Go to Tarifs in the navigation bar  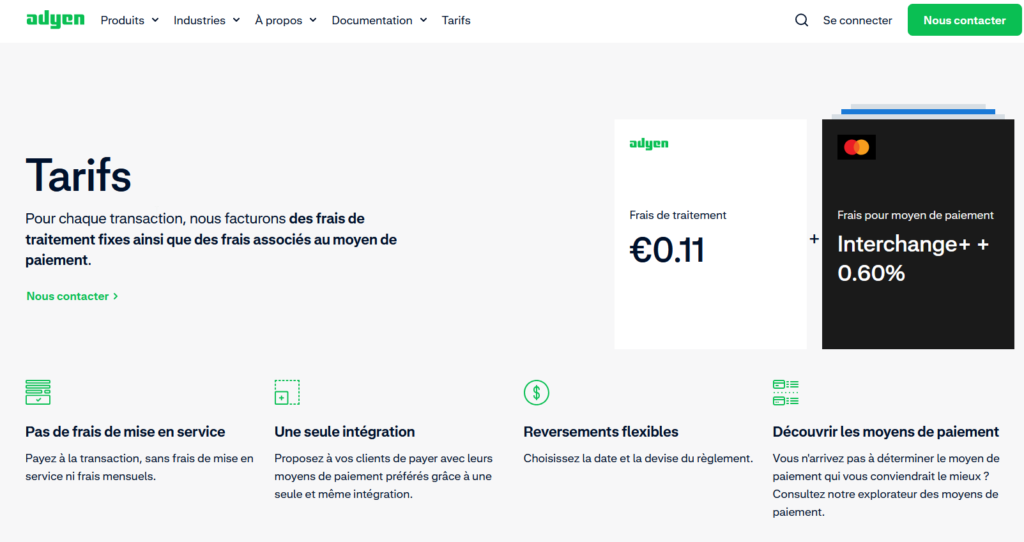(x=456, y=20)
